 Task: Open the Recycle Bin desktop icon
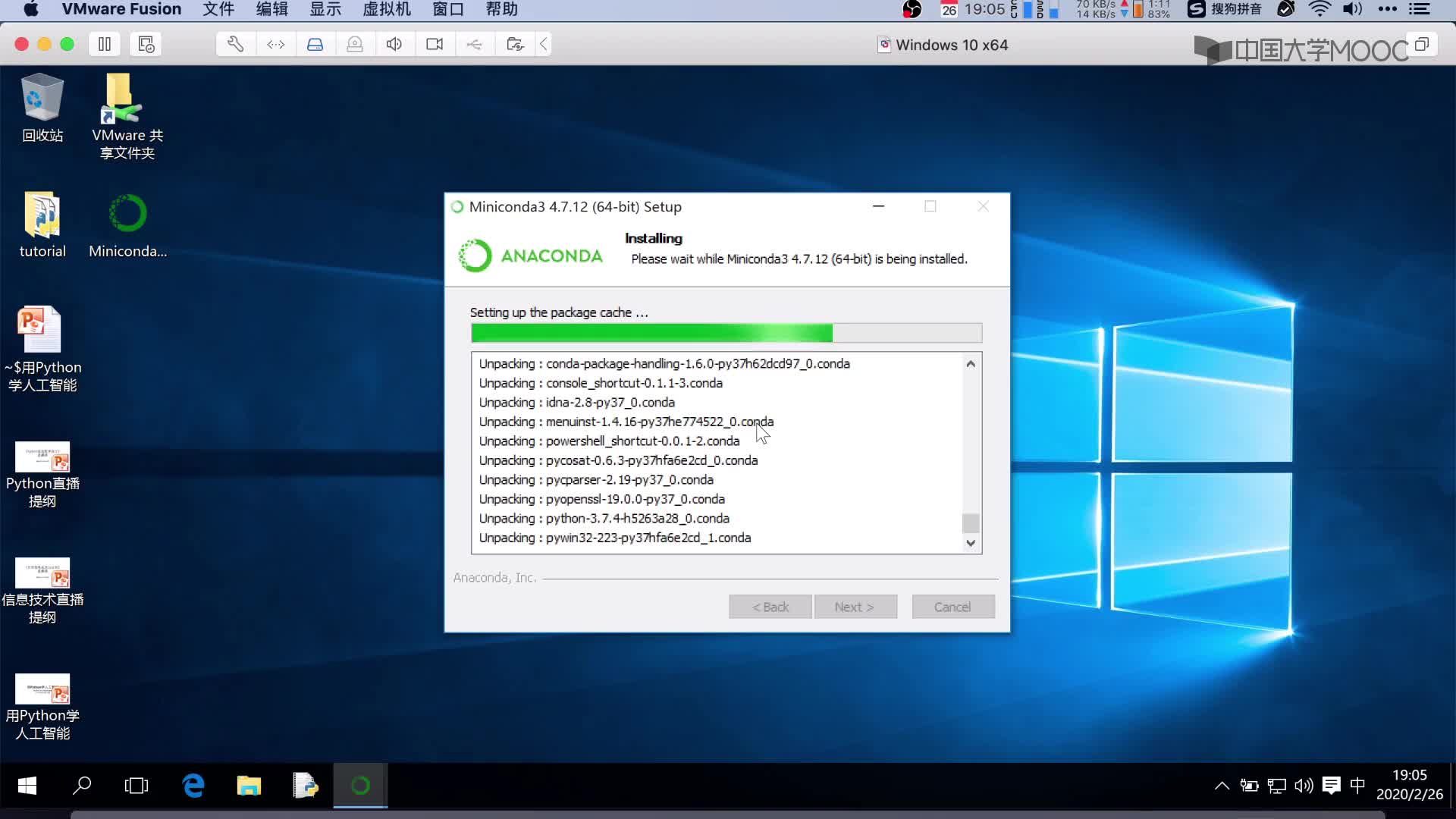[x=42, y=108]
